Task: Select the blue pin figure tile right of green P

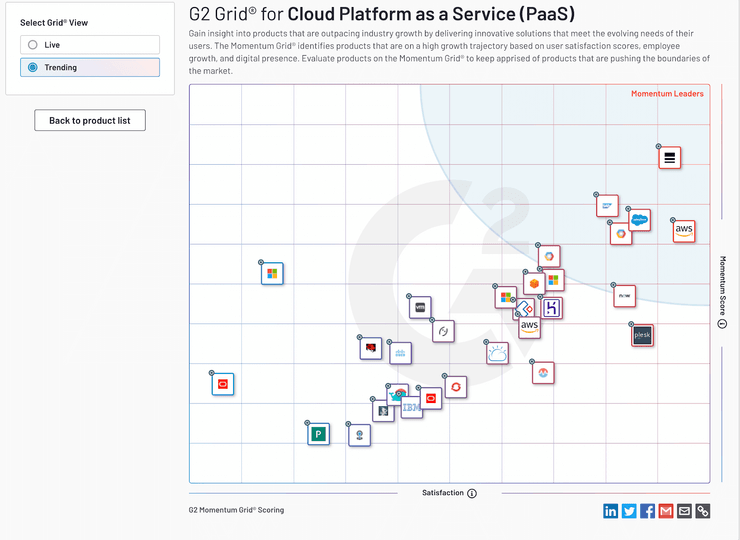Action: pos(360,435)
